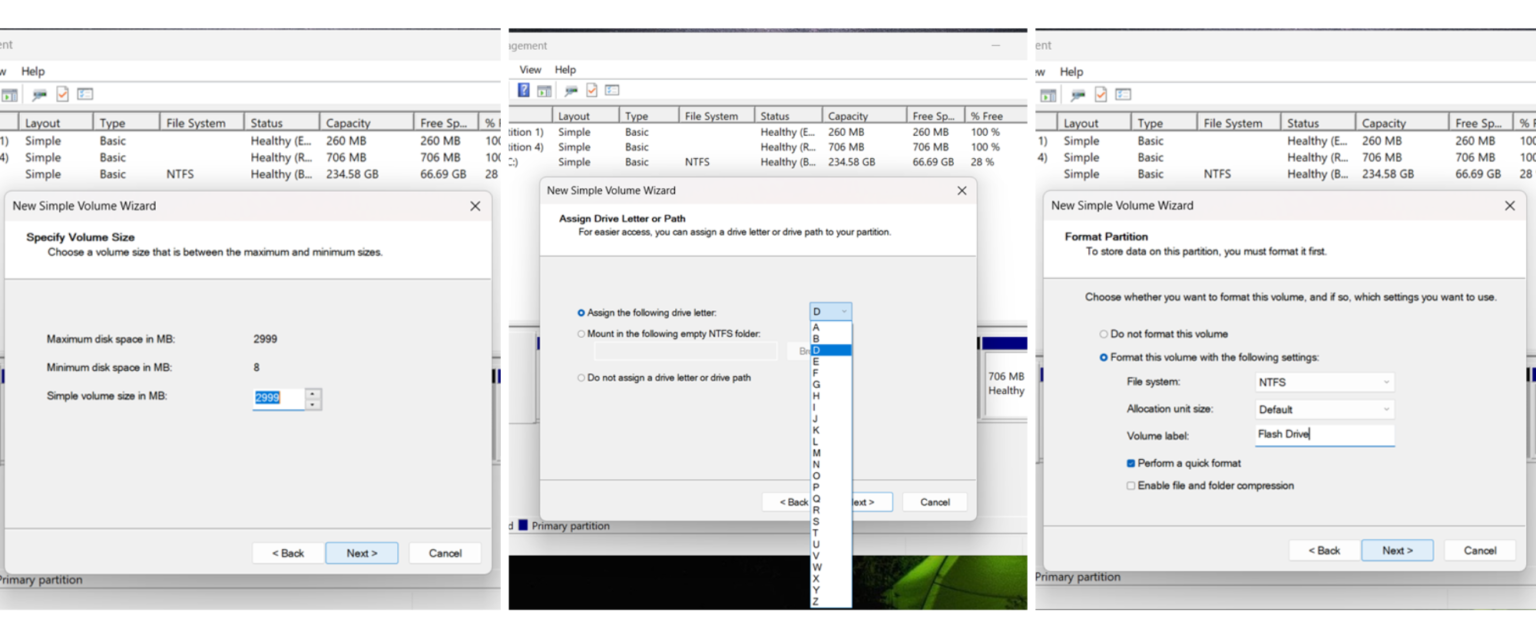The height and width of the screenshot is (635, 1536).
Task: Click Next in the Format Partition wizard
Action: (x=1397, y=549)
